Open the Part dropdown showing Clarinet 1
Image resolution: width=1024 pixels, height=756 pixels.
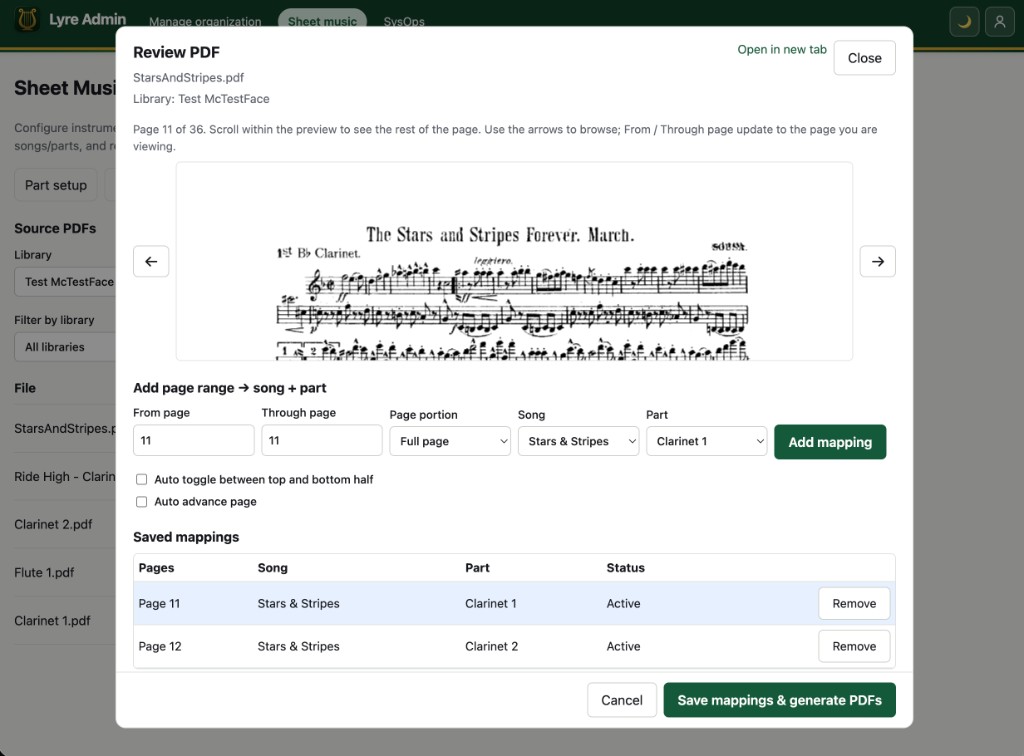pos(707,441)
